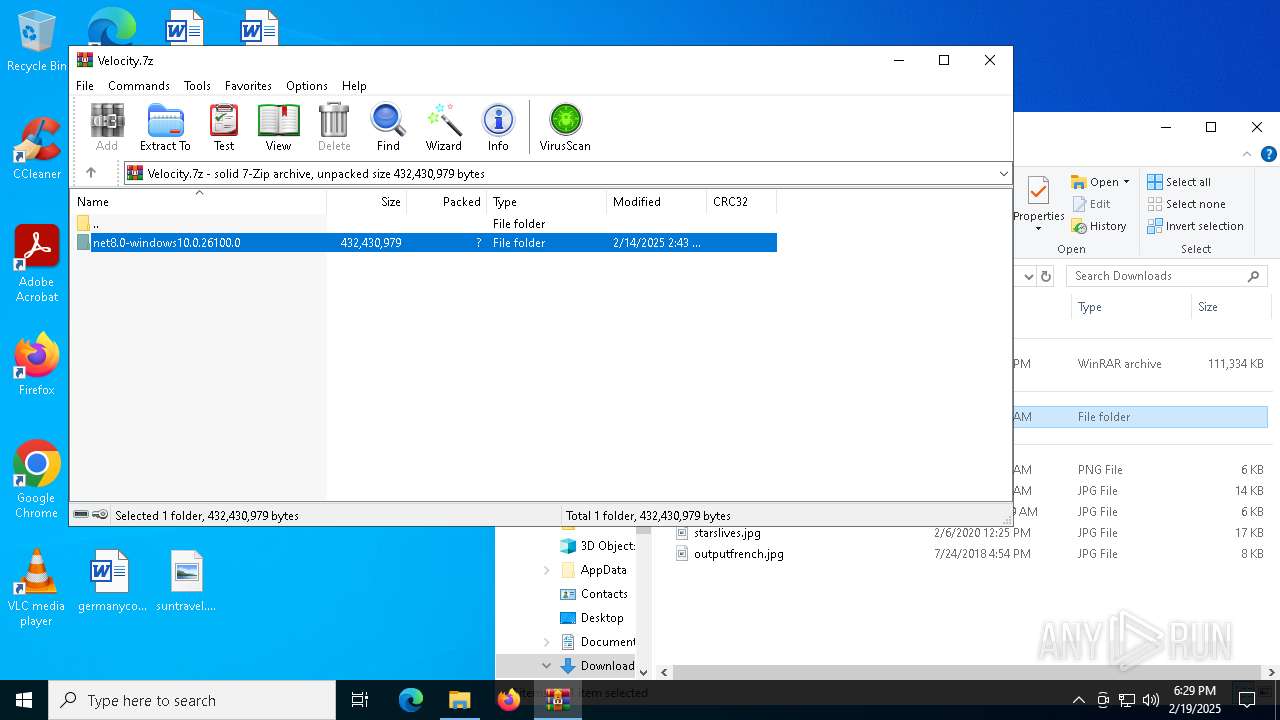This screenshot has width=1280, height=720.
Task: Open the Help menu
Action: tap(354, 86)
